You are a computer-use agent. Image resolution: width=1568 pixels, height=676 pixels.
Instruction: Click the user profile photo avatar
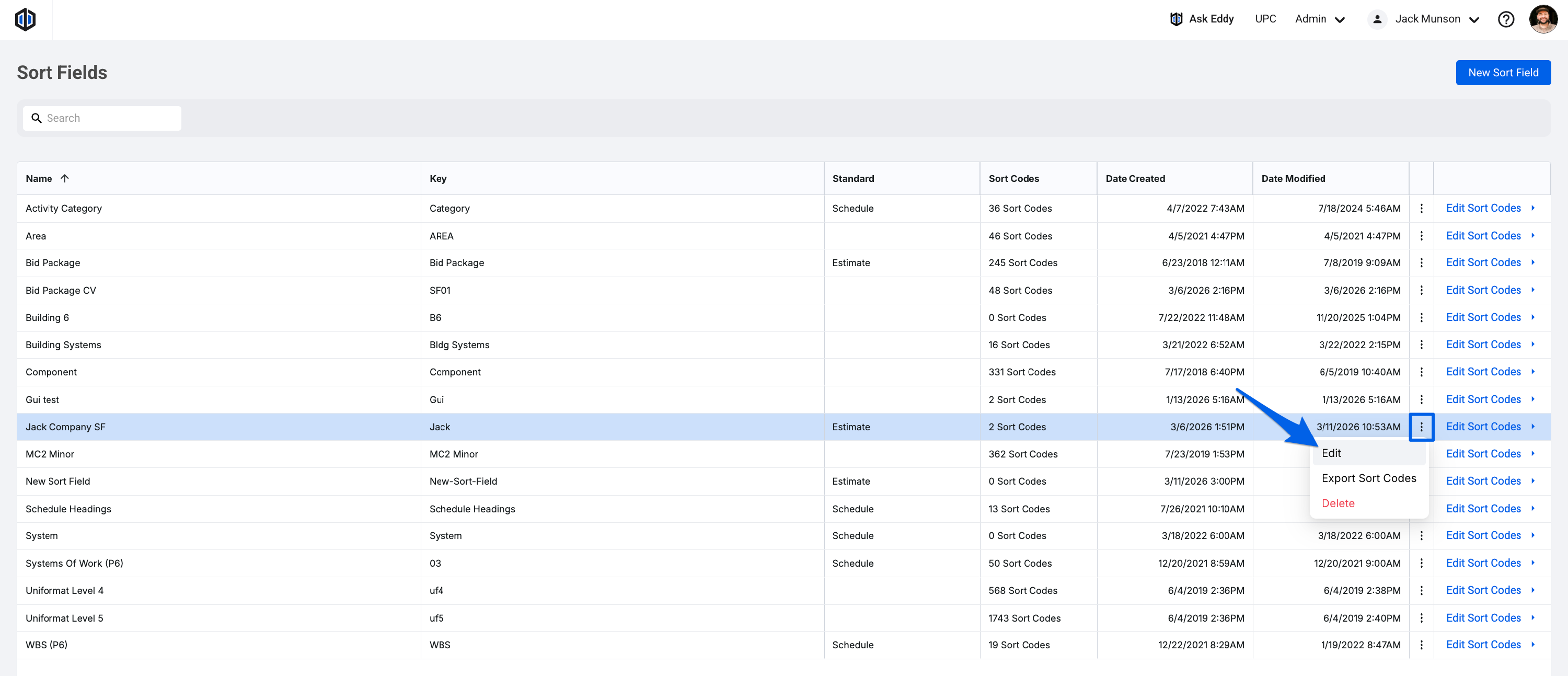1542,19
